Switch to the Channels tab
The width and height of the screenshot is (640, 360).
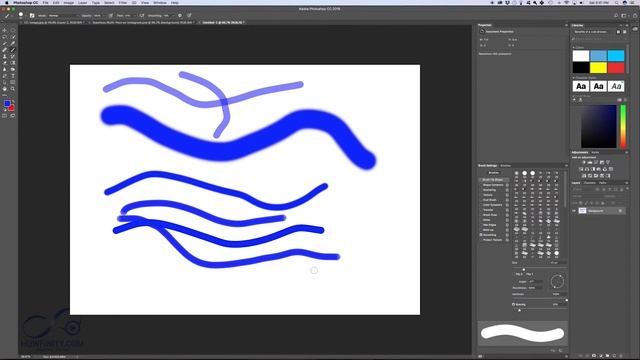(x=589, y=183)
